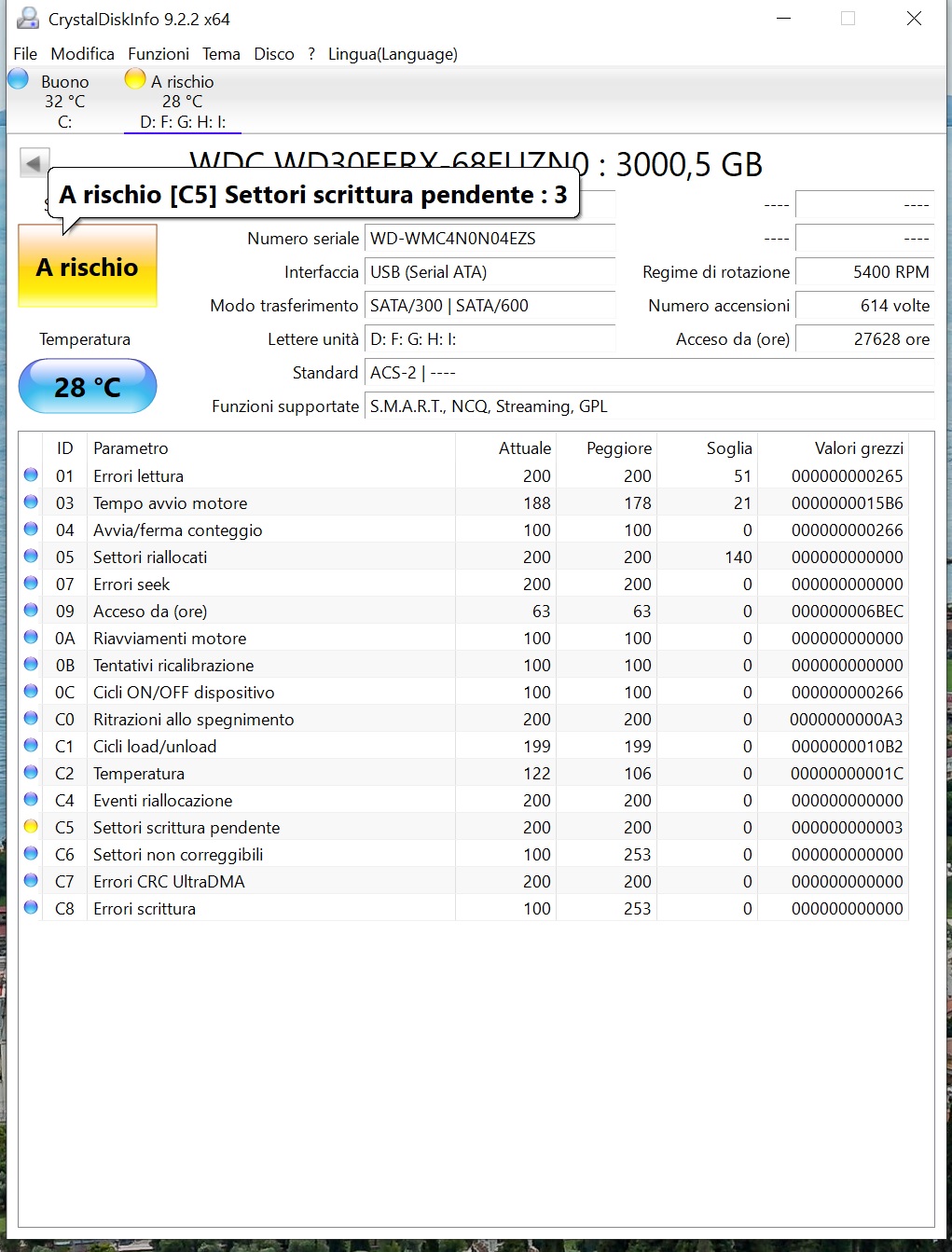Open the Lingua(Language) menu
The image size is (952, 1252).
point(393,54)
